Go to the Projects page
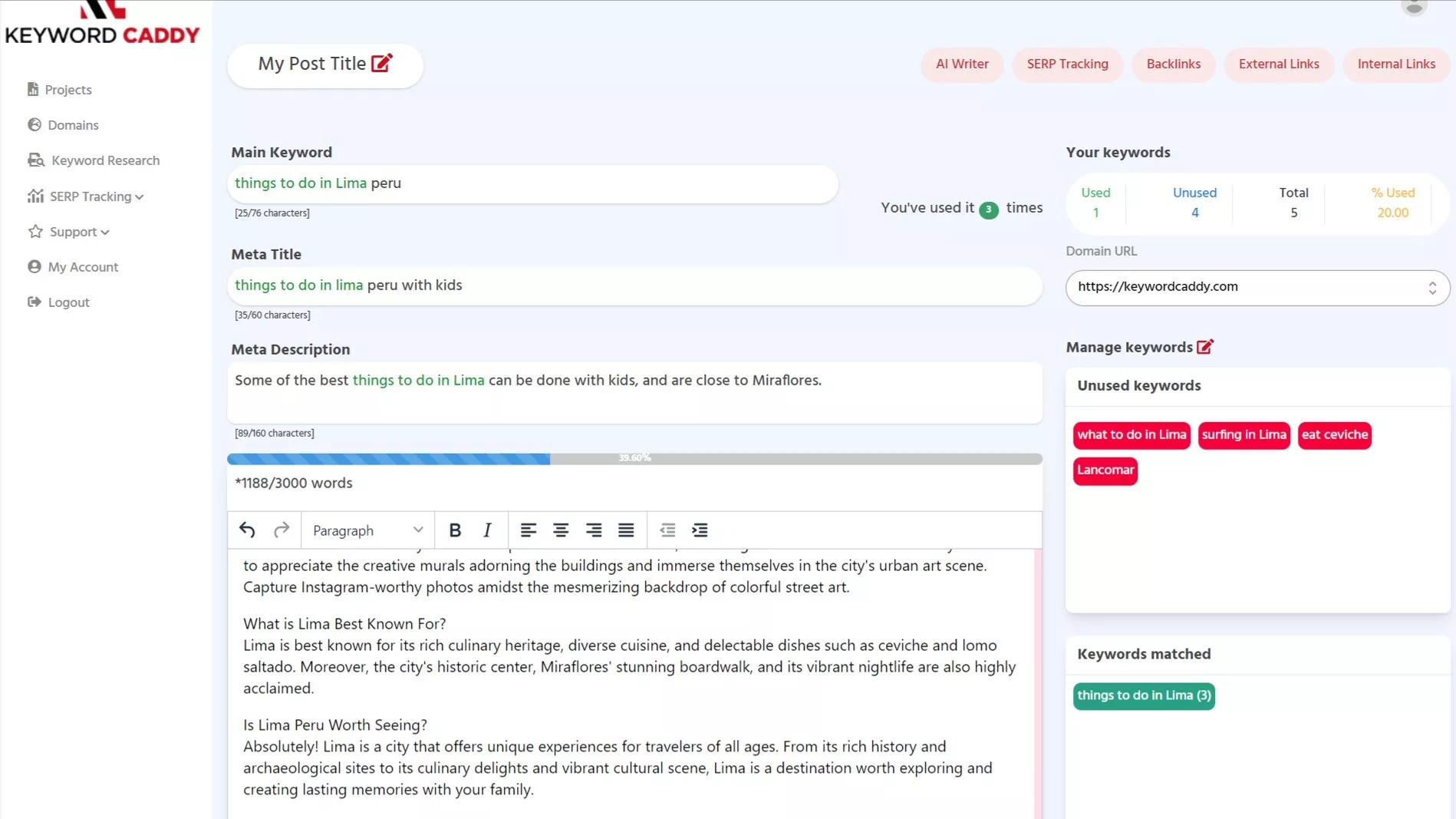 coord(68,90)
